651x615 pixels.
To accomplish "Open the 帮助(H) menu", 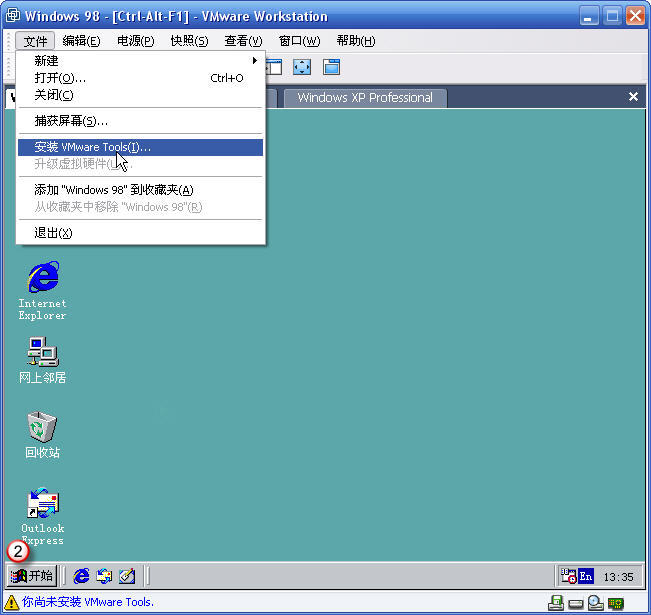I will coord(356,41).
